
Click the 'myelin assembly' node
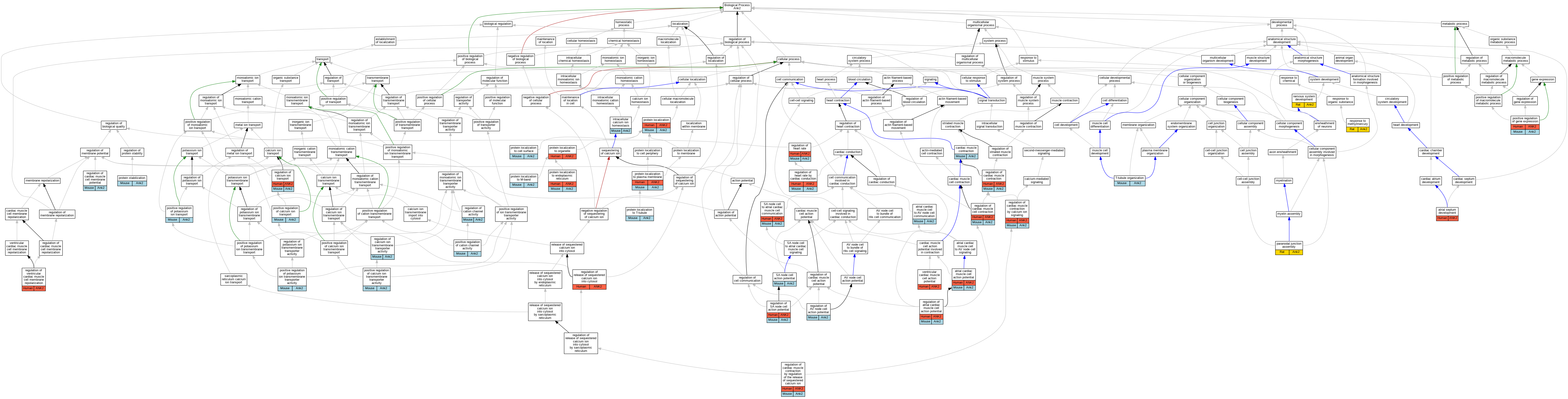tap(1289, 214)
